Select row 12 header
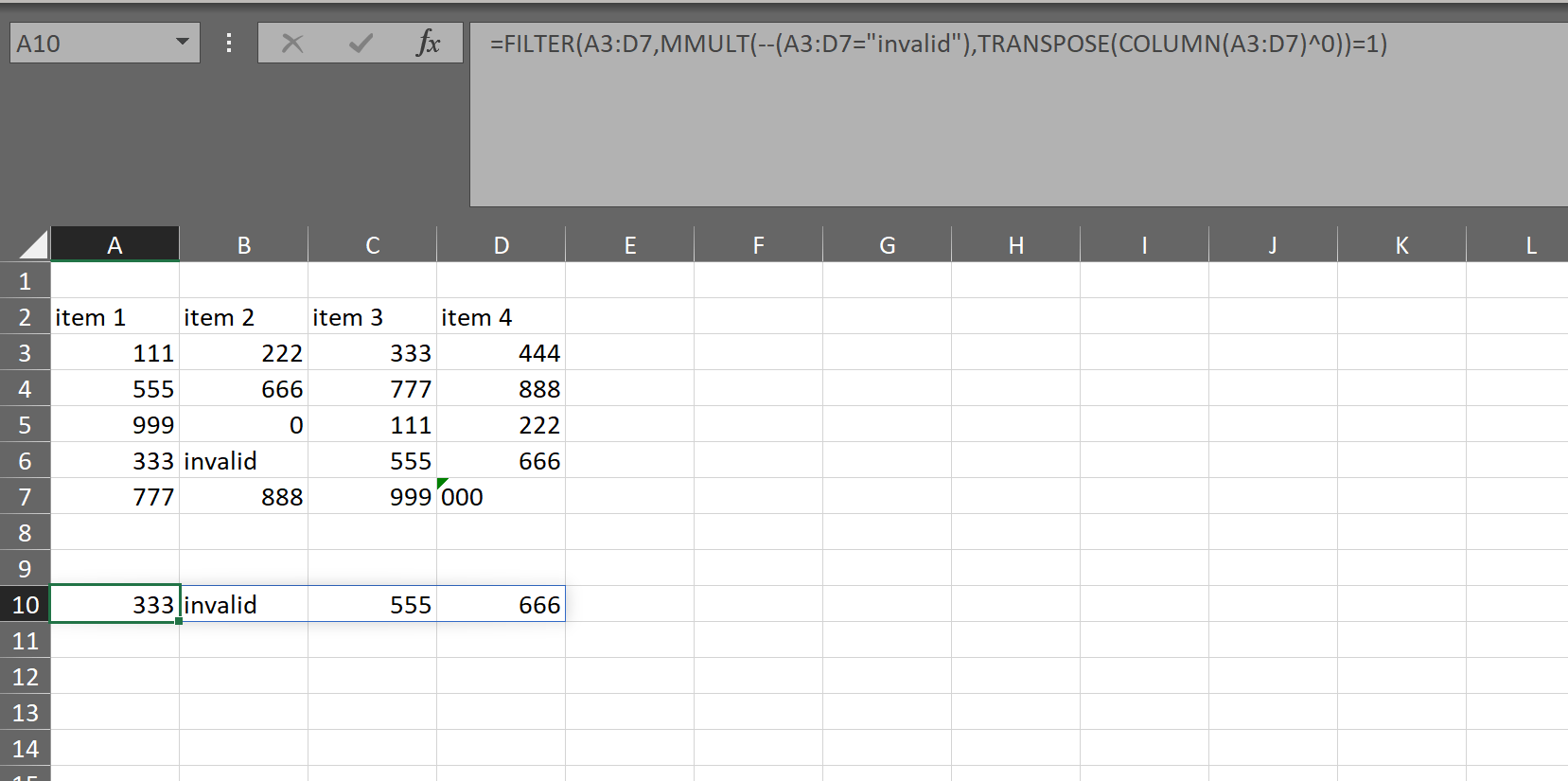This screenshot has width=1568, height=781. click(x=25, y=676)
